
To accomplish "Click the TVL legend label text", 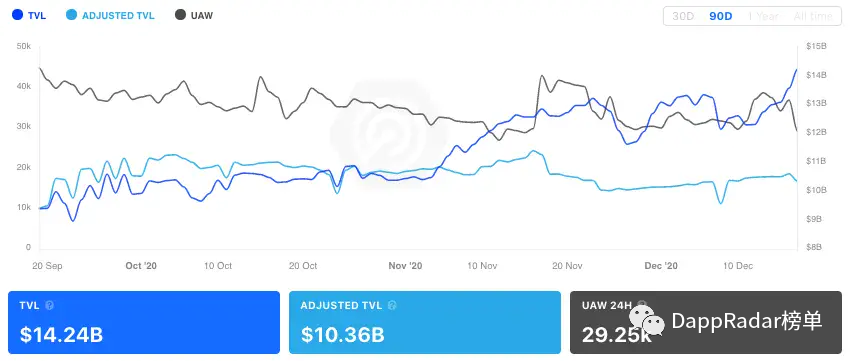I will (37, 16).
